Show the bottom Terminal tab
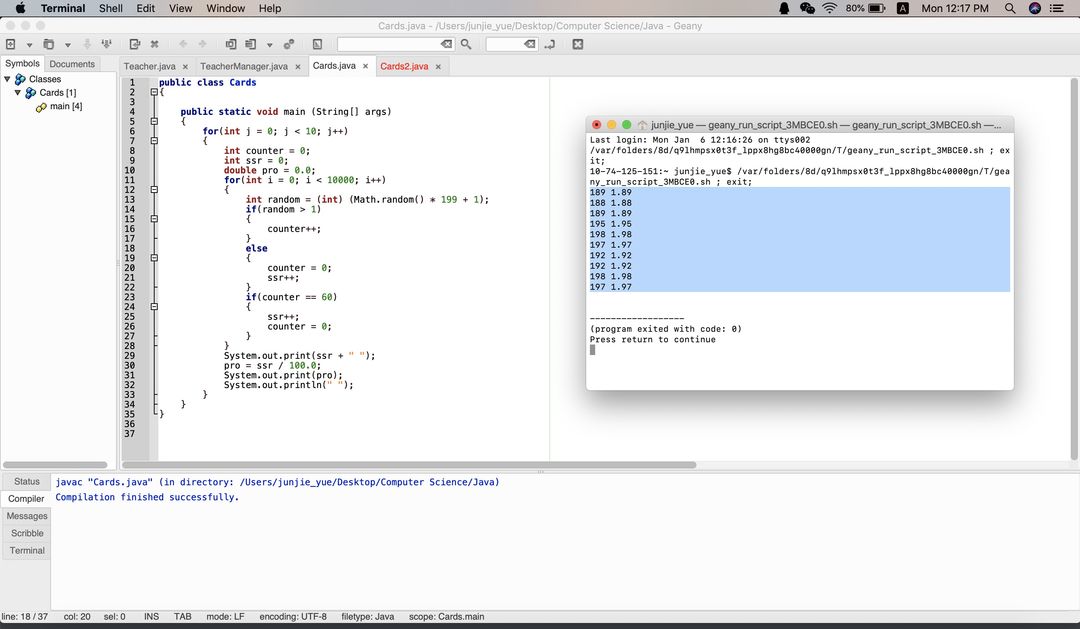 click(x=27, y=550)
